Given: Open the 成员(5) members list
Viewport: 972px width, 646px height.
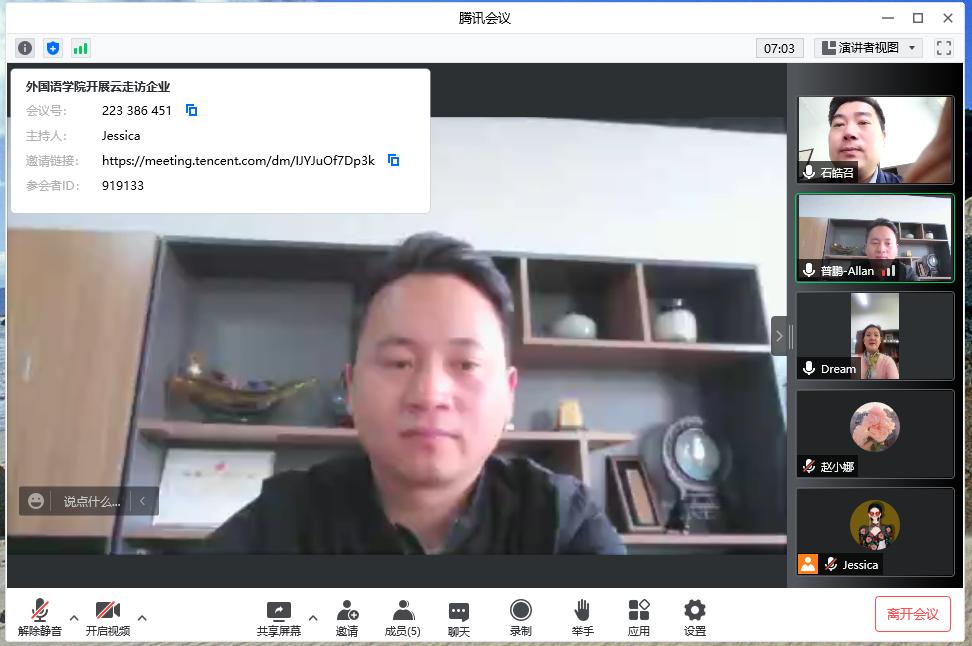Looking at the screenshot, I should pyautogui.click(x=403, y=617).
